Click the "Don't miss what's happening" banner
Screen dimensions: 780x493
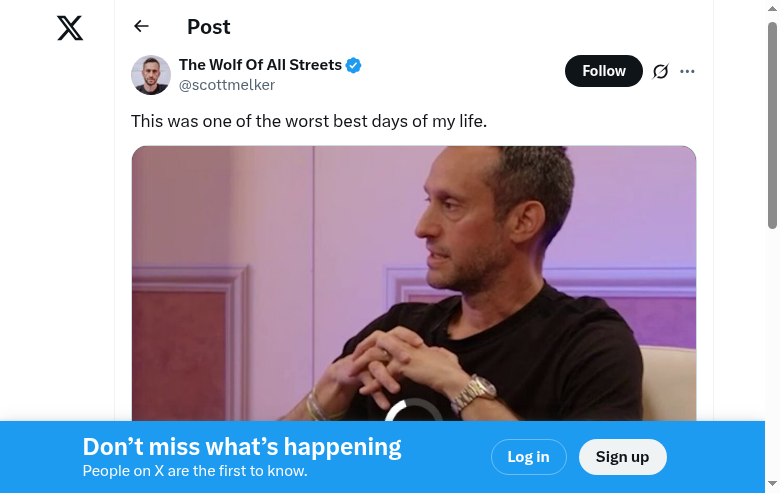(x=241, y=447)
